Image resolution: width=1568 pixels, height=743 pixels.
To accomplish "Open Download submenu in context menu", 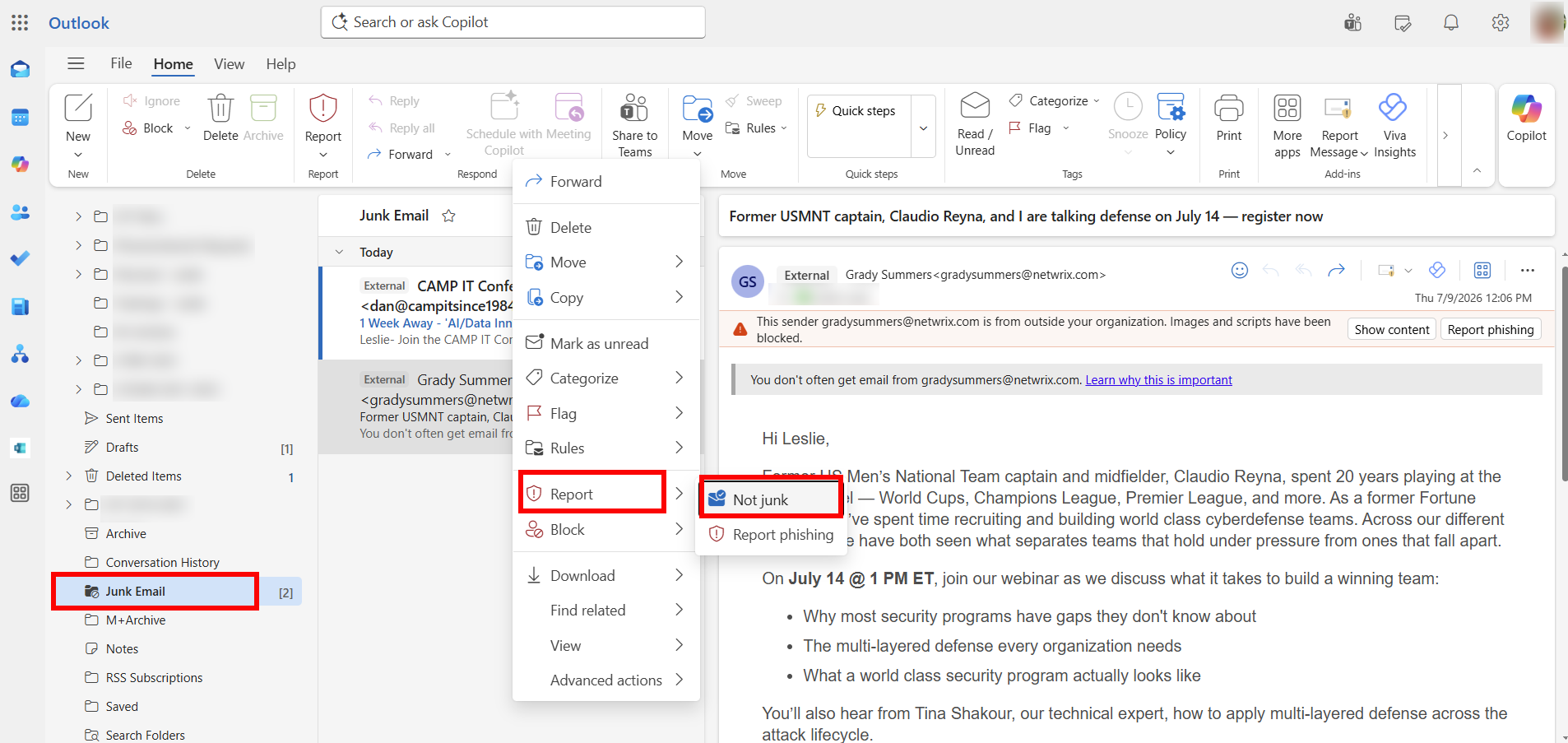I will (606, 575).
